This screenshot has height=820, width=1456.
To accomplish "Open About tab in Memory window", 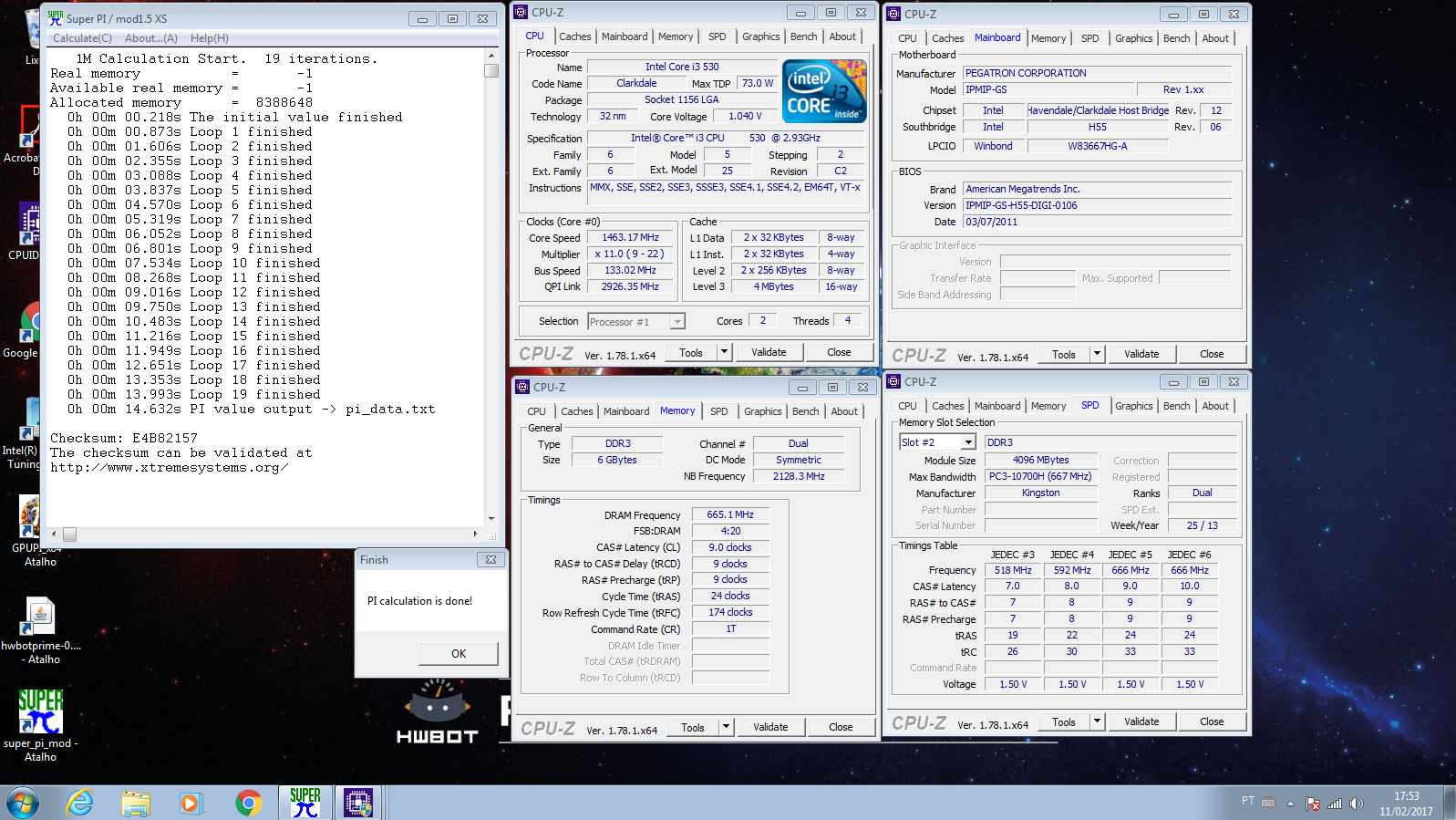I will tap(844, 411).
